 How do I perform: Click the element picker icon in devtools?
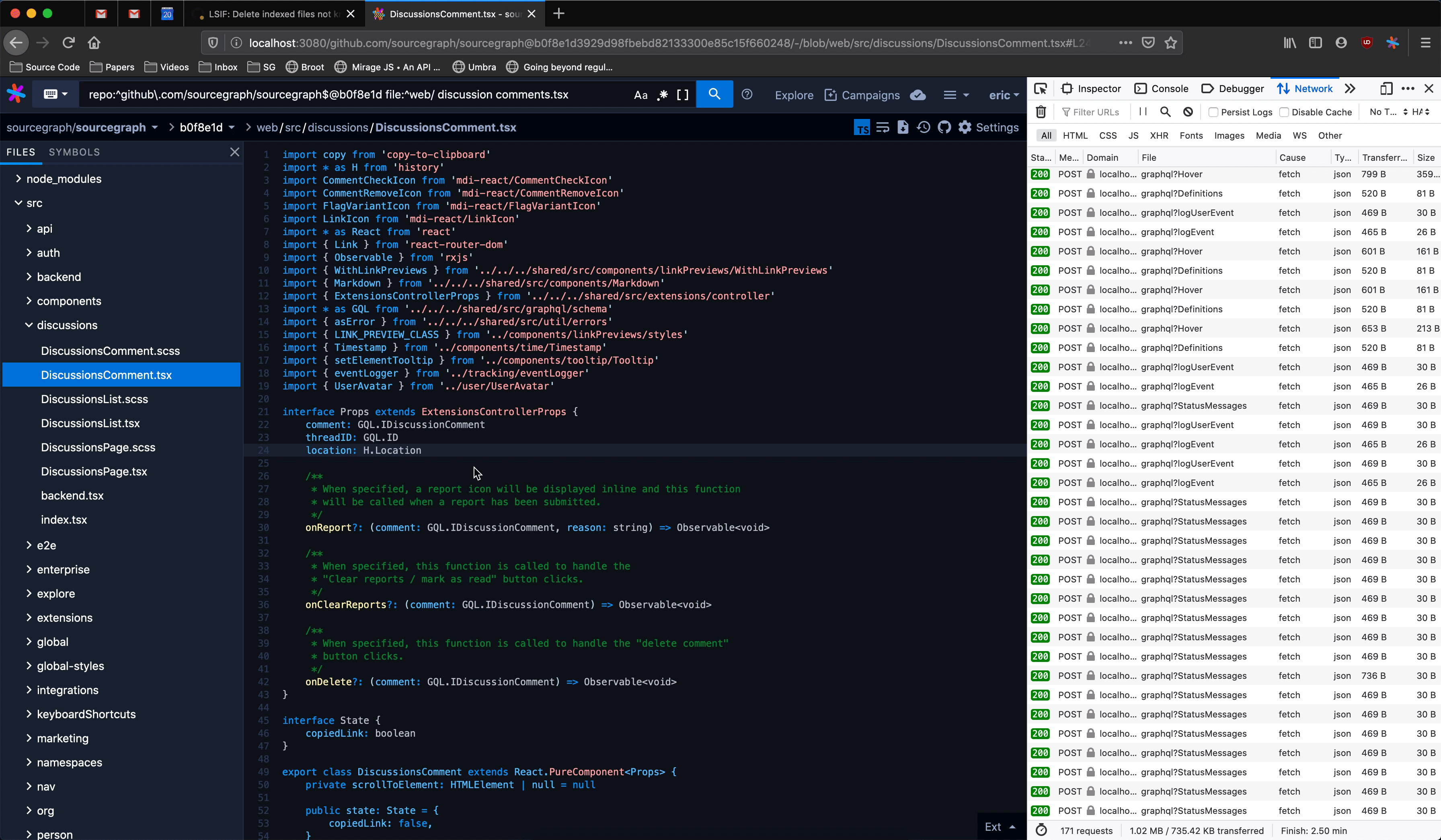[1040, 88]
